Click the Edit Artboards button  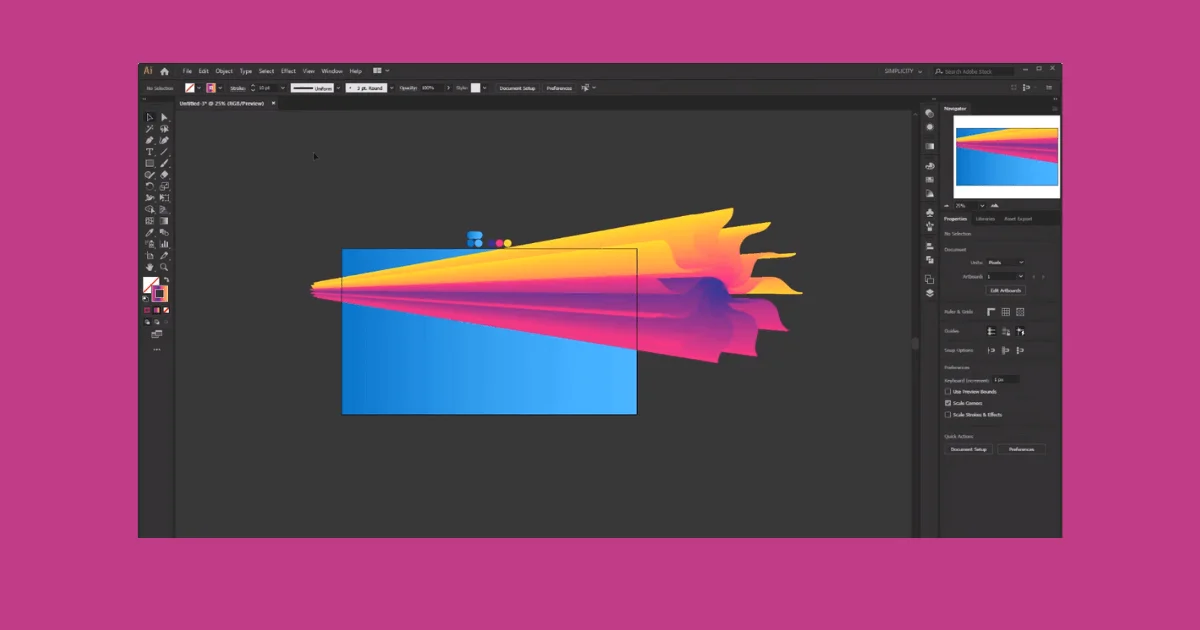[1005, 290]
